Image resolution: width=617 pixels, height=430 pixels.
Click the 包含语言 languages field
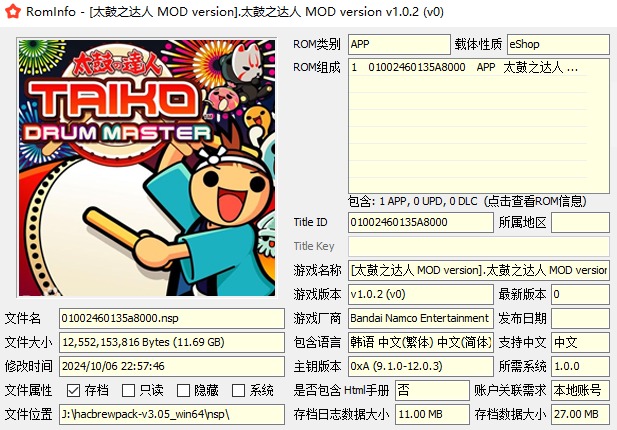pyautogui.click(x=421, y=342)
